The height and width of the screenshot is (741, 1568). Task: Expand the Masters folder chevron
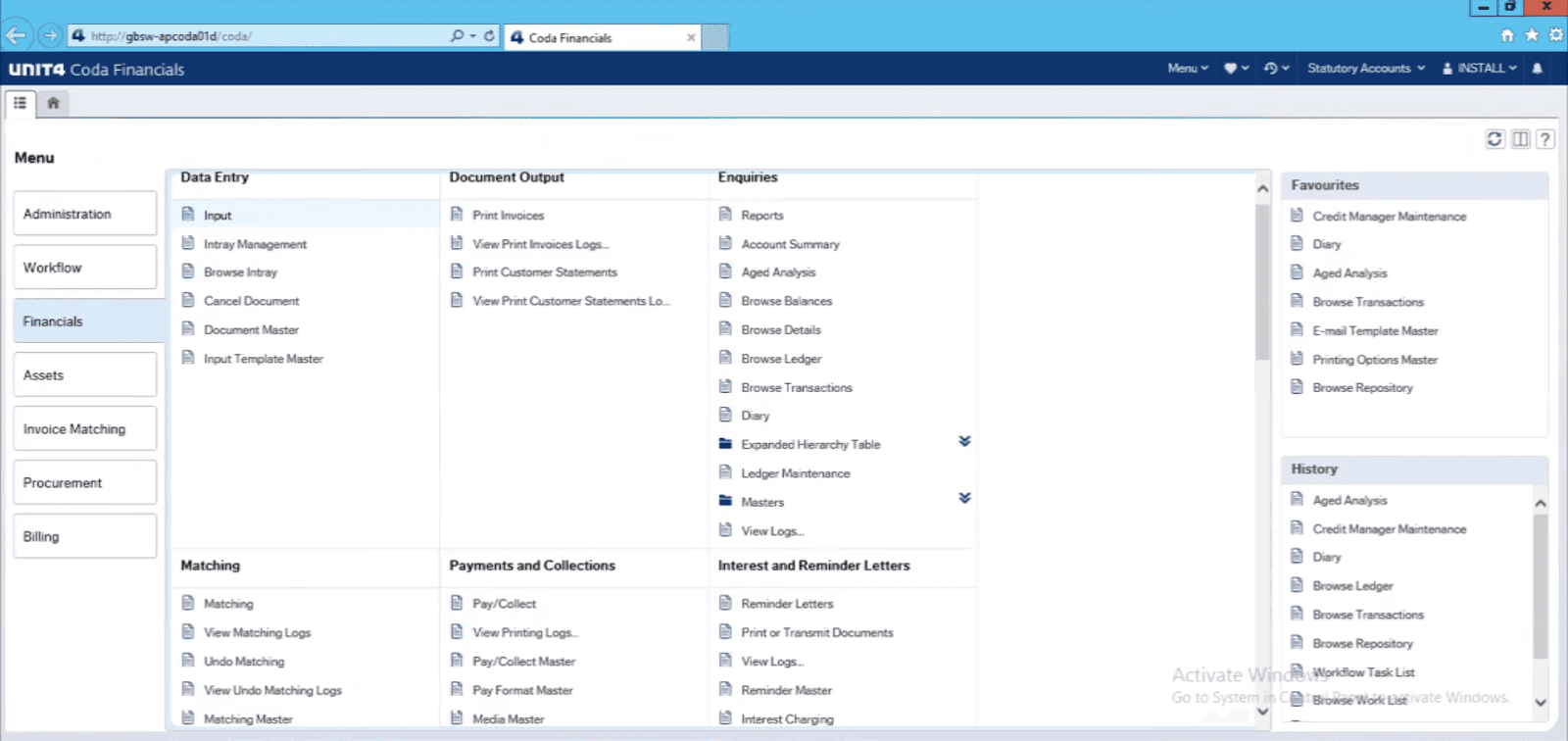tap(964, 499)
